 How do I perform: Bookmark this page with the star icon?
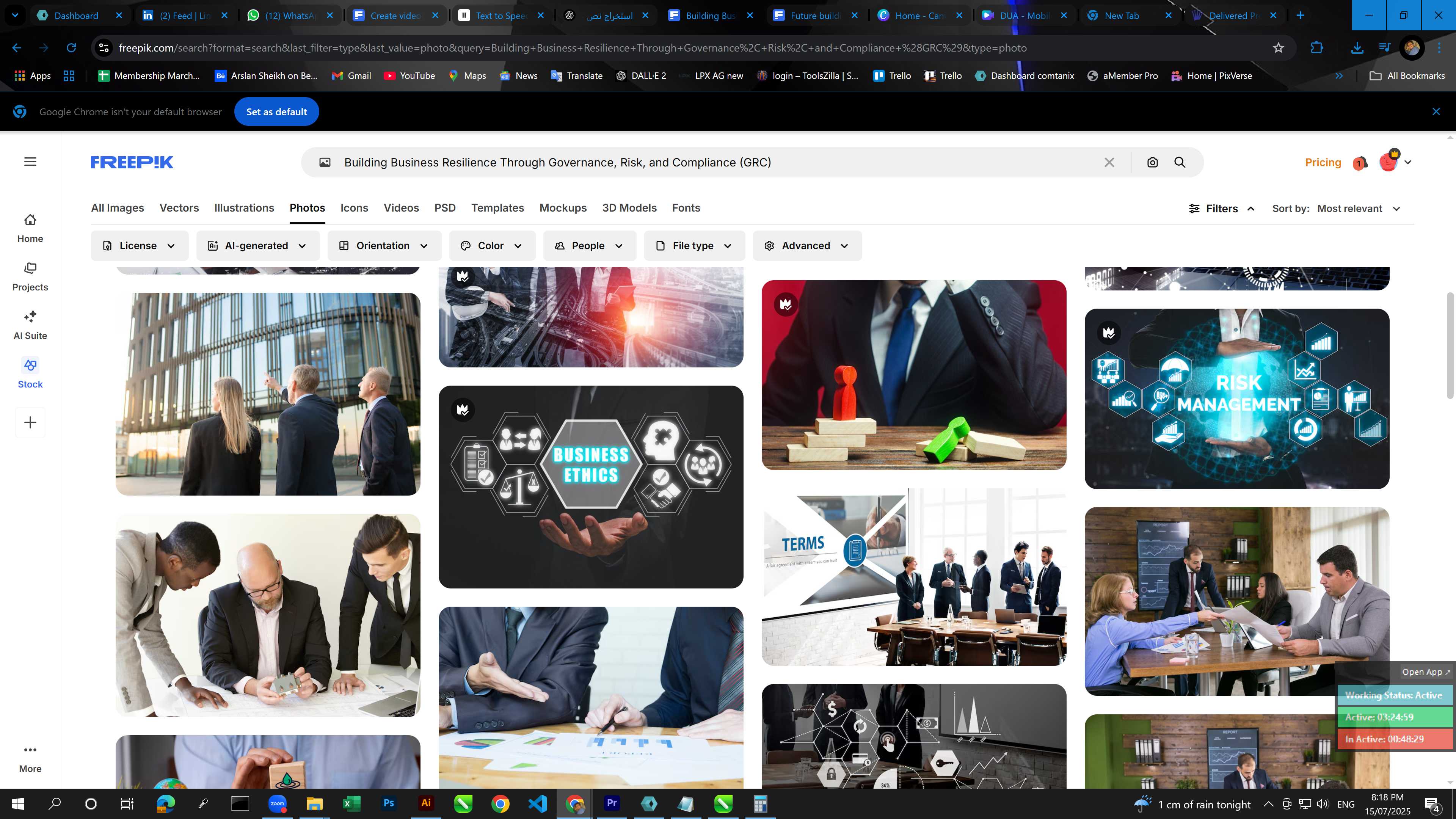tap(1279, 48)
